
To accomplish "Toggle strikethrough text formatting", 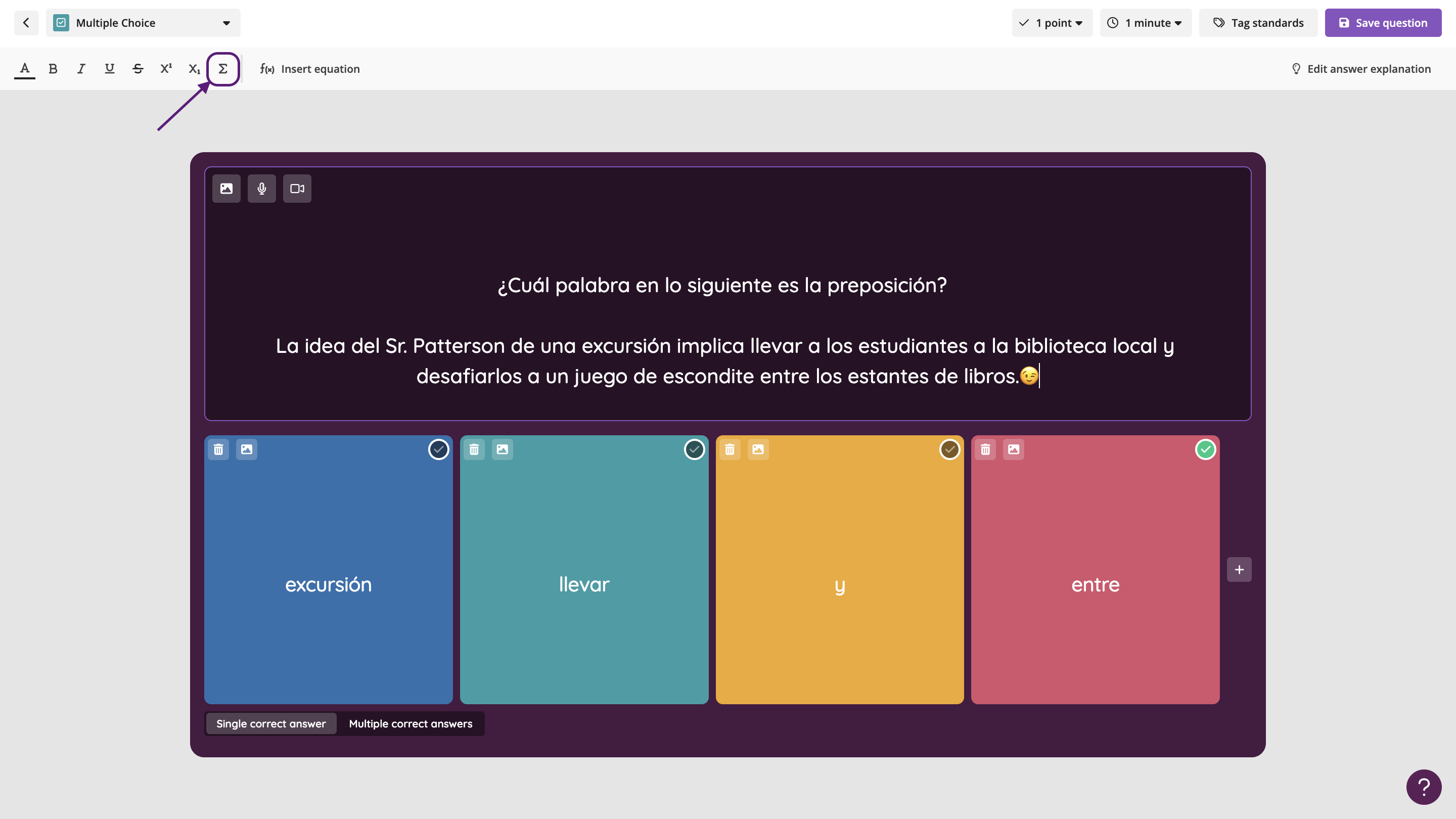I will point(138,69).
